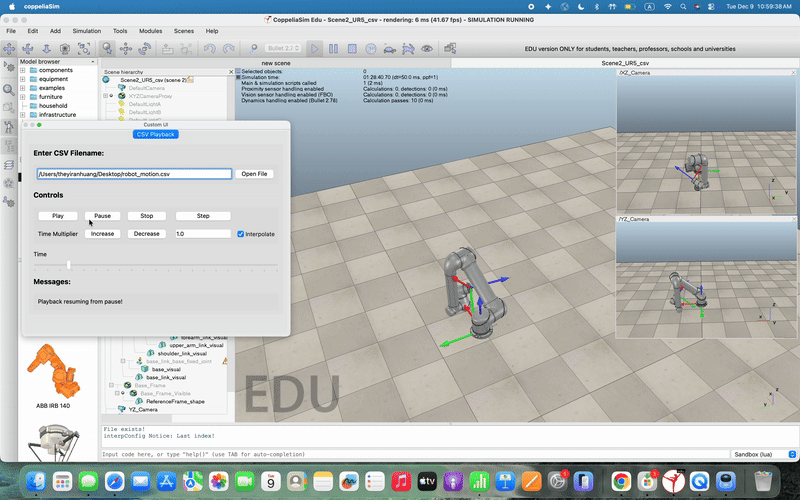The height and width of the screenshot is (500, 800).
Task: Click the scene hierarchy horizontal scrollbar
Action: 138,418
